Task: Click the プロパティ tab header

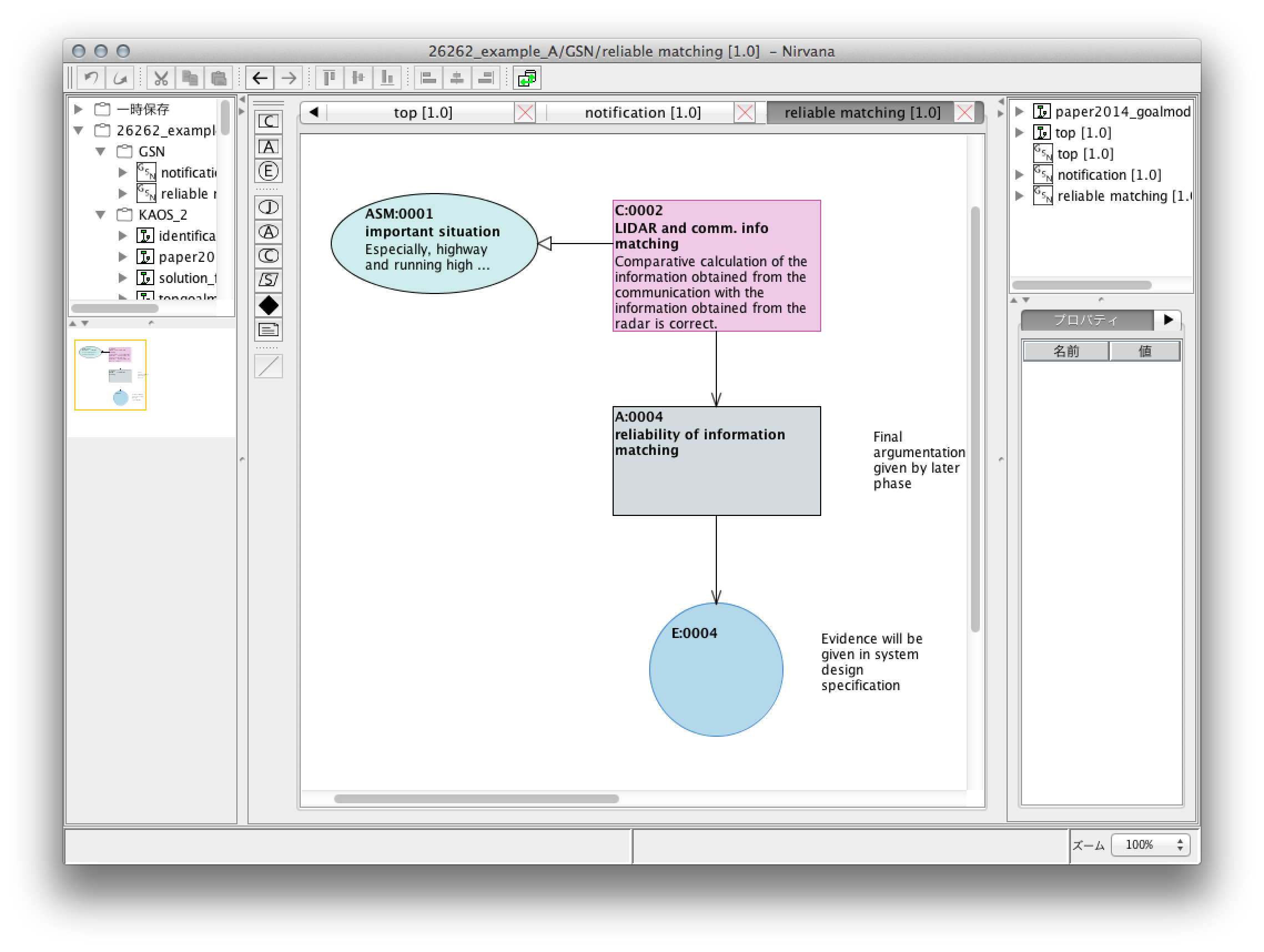Action: [1086, 320]
